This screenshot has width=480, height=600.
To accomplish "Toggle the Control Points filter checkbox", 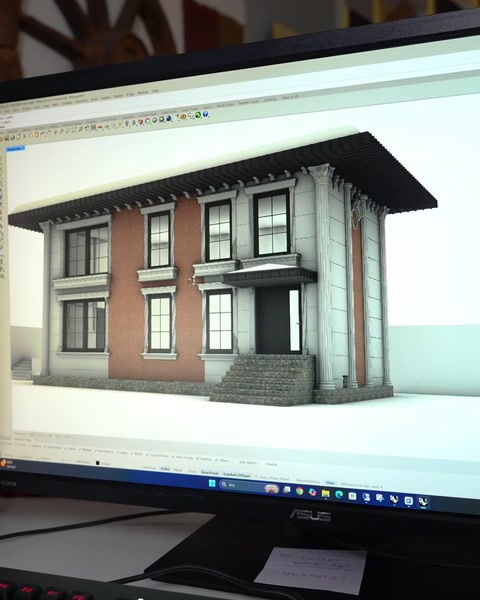I will (157, 455).
